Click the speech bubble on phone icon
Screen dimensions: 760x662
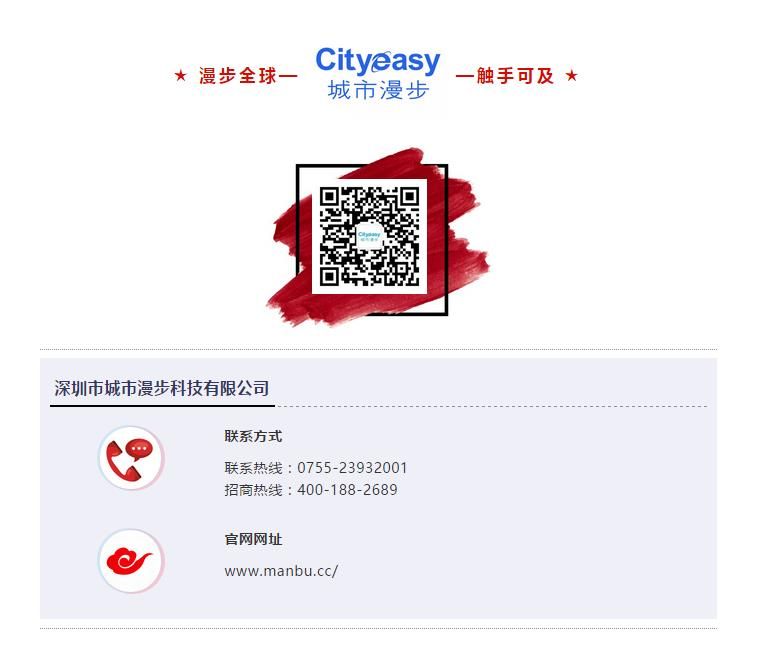click(x=140, y=450)
